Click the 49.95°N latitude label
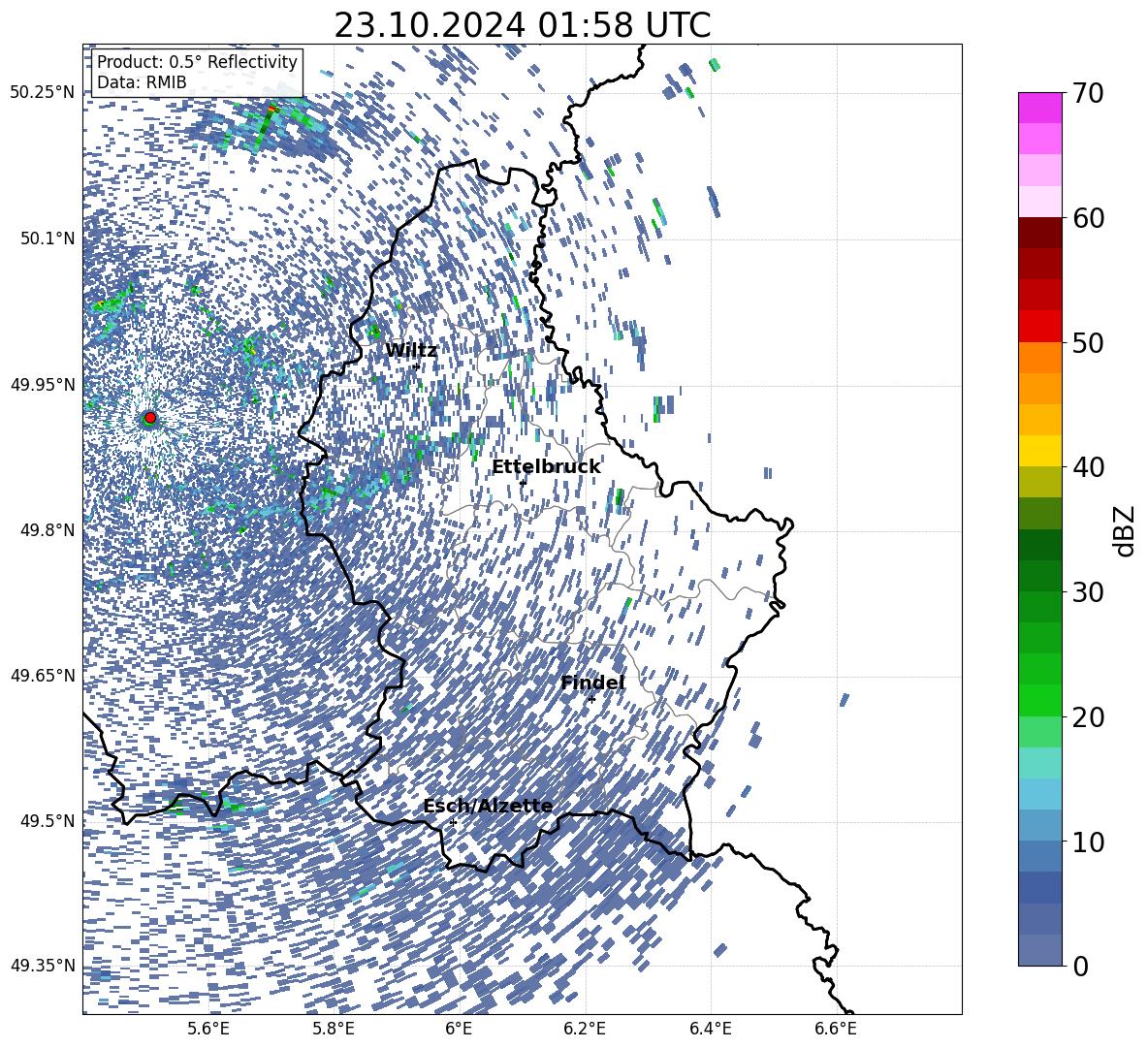The width and height of the screenshot is (1148, 1048). pyautogui.click(x=43, y=384)
